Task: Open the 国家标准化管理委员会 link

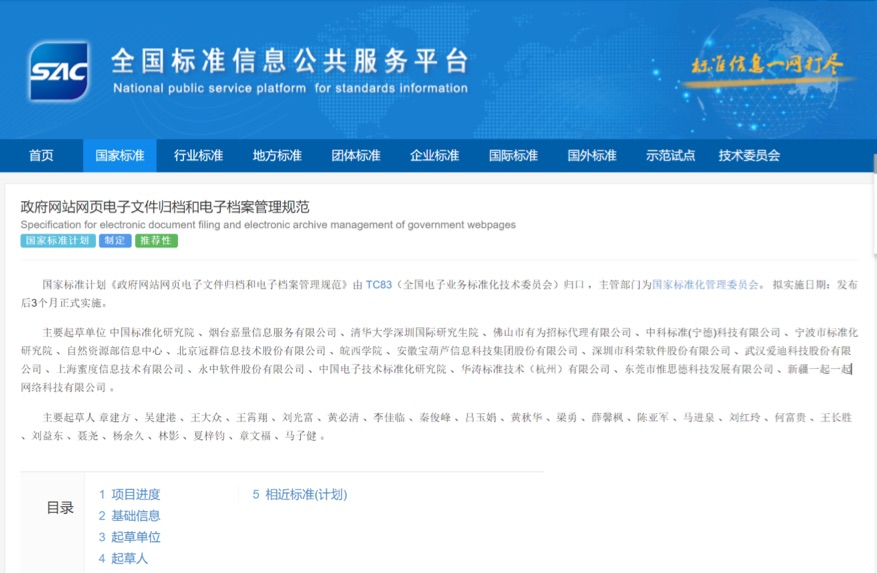Action: point(707,285)
